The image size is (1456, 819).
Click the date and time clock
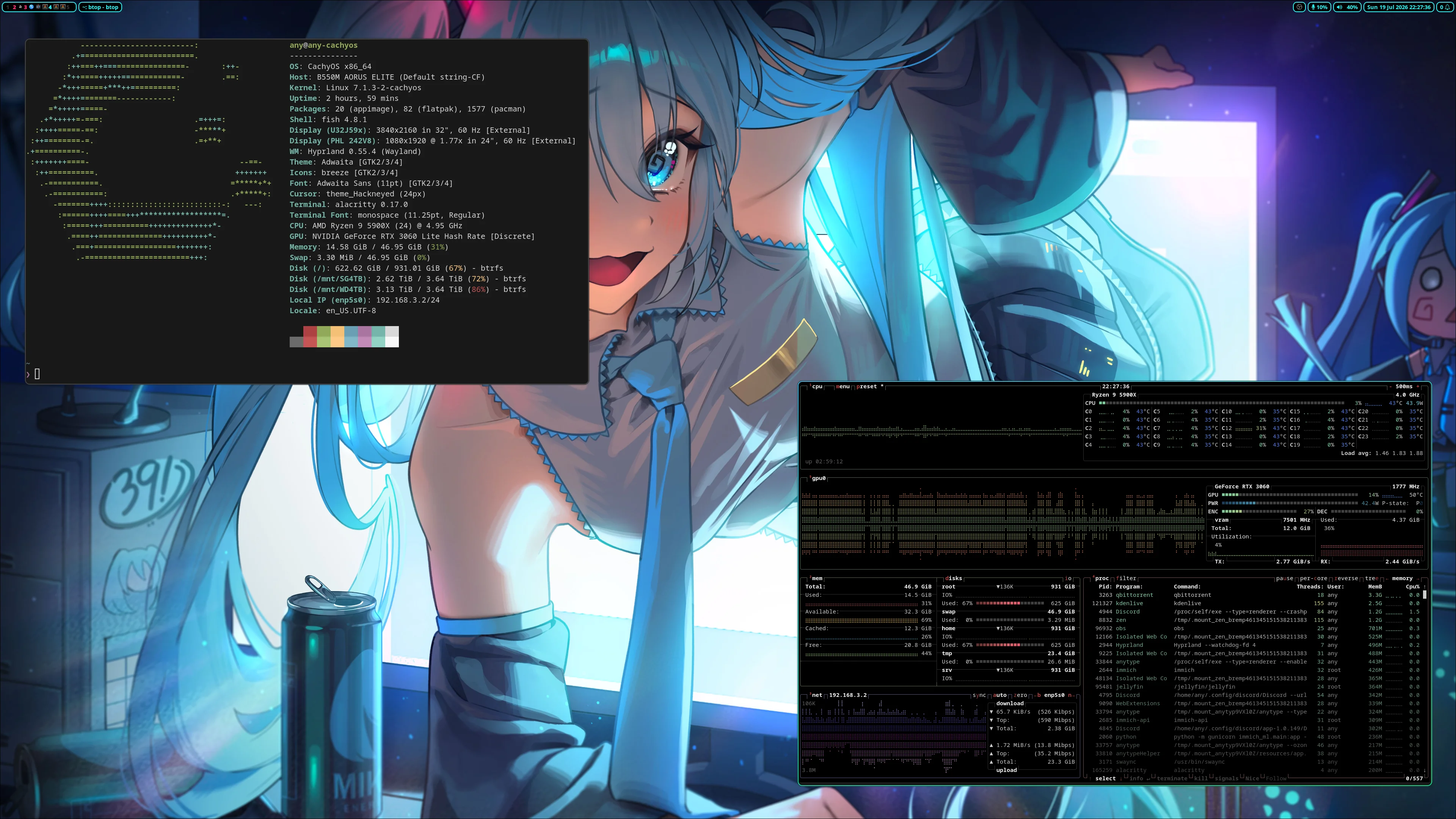point(1398,7)
